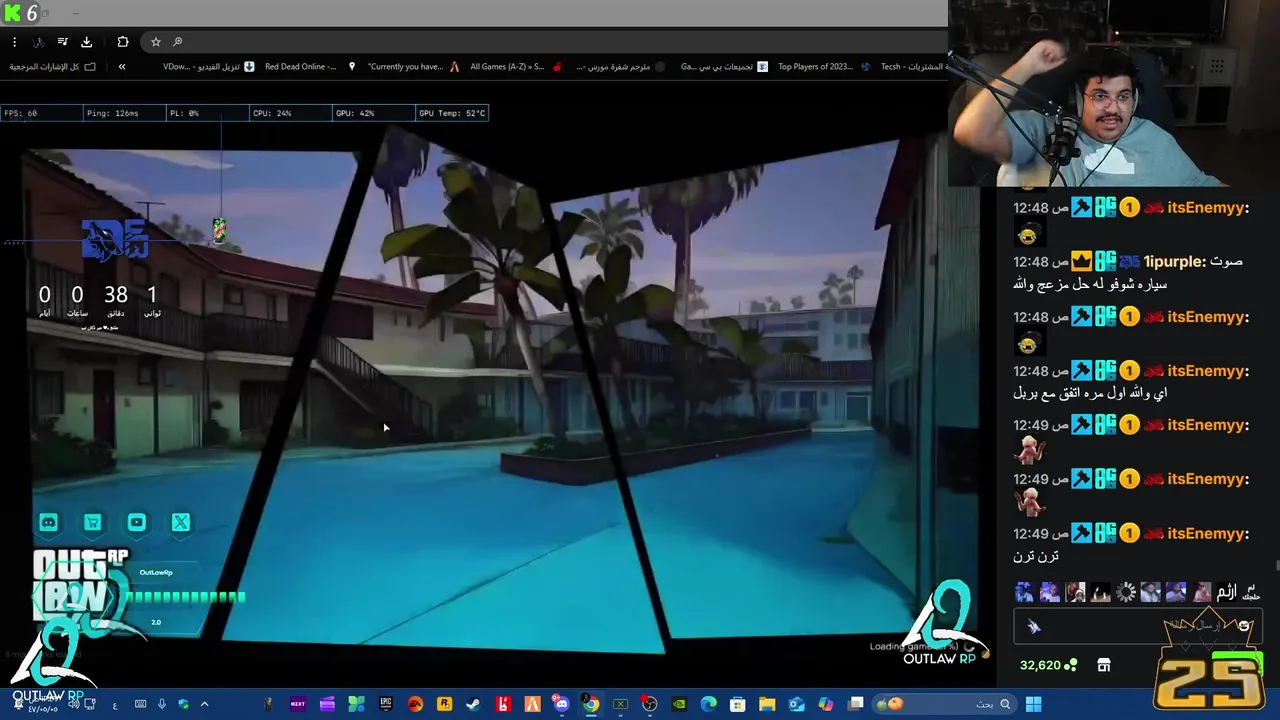Viewport: 1280px width, 720px height.
Task: Click the touch keyboard tray icon
Action: [140, 704]
